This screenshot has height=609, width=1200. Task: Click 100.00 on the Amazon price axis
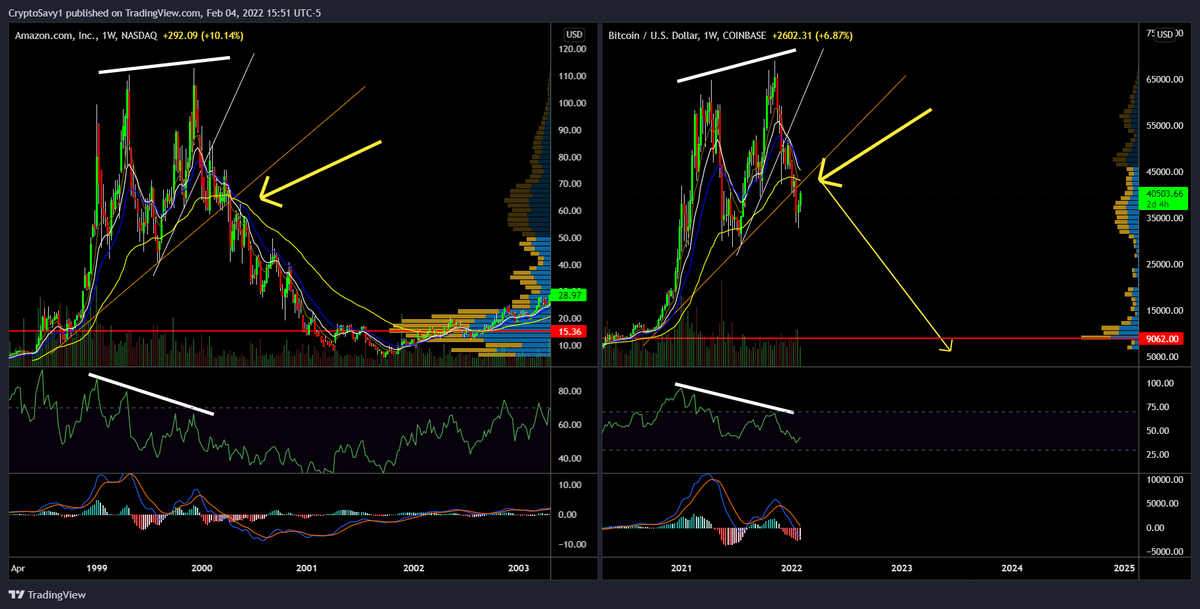pyautogui.click(x=573, y=103)
